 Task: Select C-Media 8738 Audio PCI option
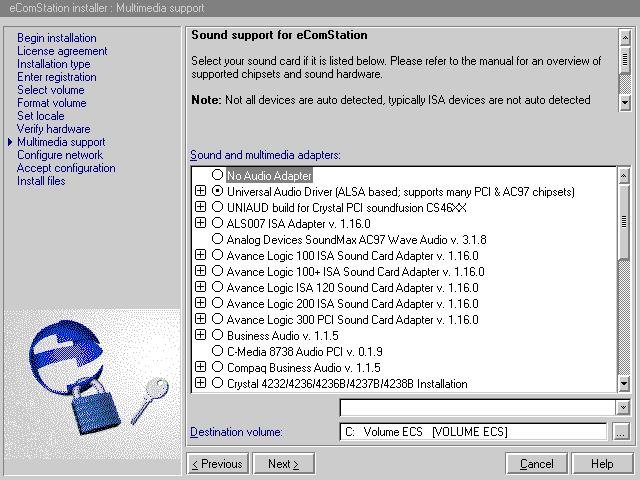[x=217, y=352]
